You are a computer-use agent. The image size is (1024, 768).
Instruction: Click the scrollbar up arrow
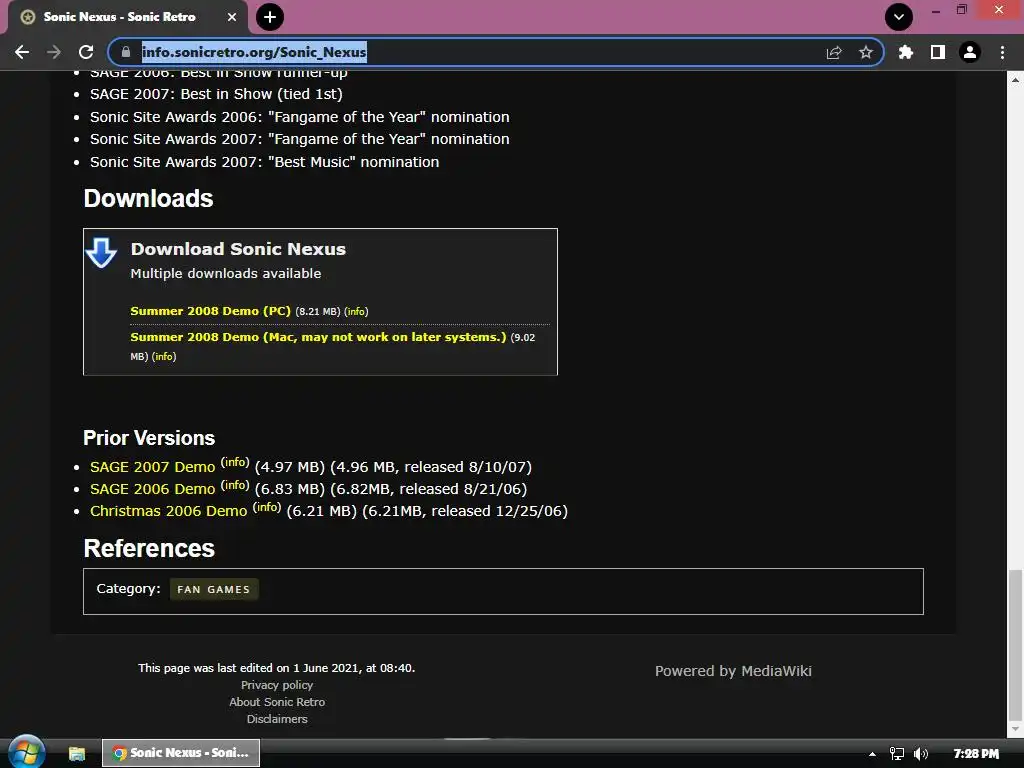tap(1015, 80)
